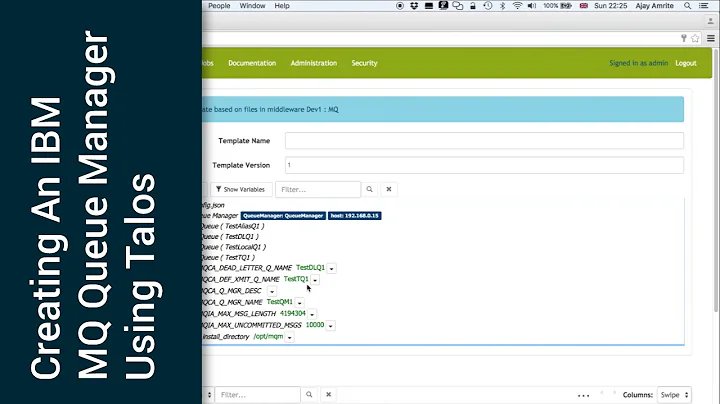Open the Documentation nav item
The width and height of the screenshot is (720, 404).
pos(252,63)
